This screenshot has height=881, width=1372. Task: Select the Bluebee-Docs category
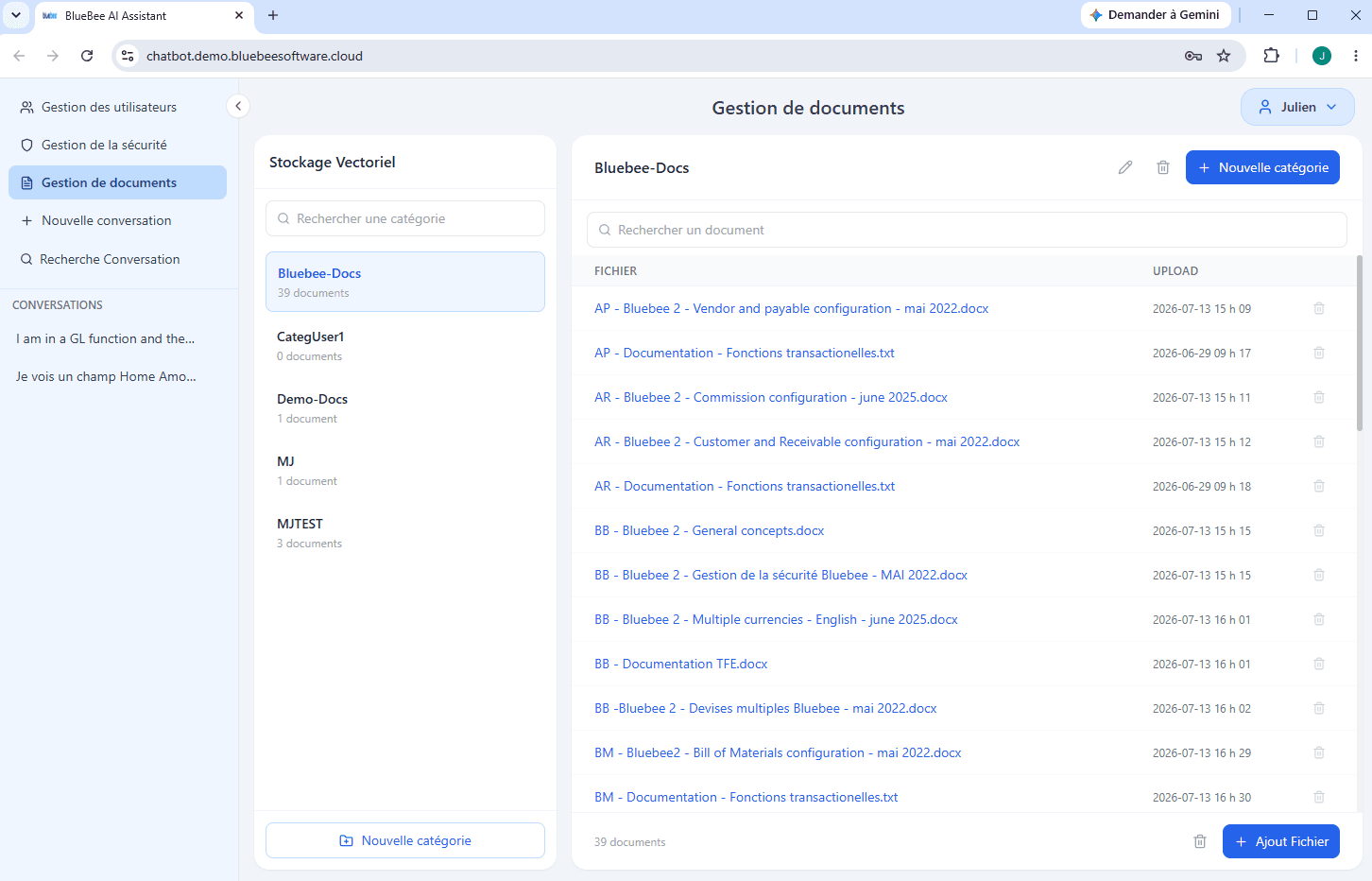[405, 282]
